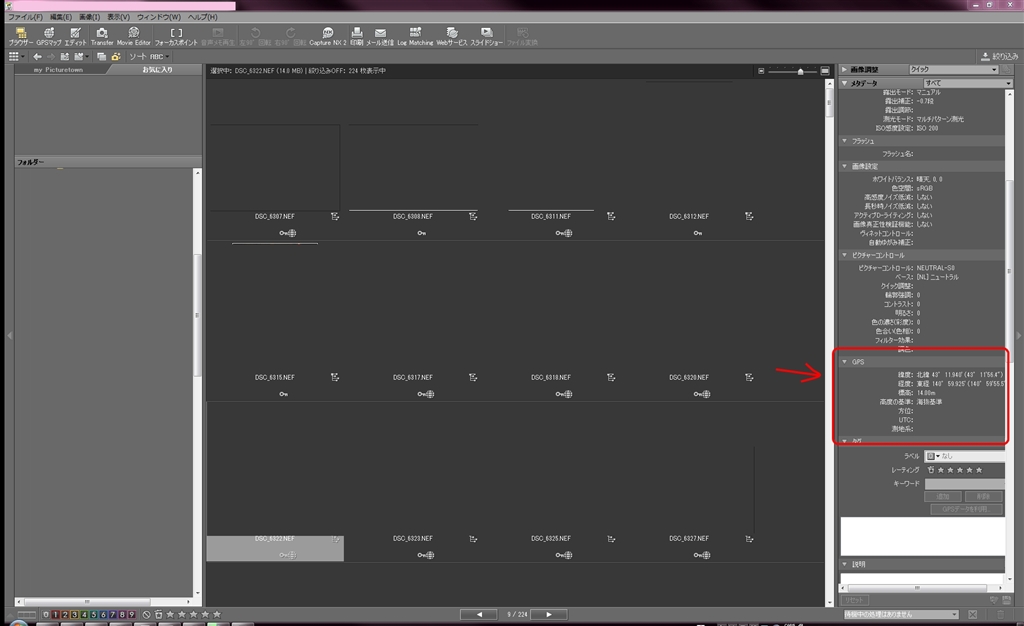Filter by label 9 in filter bar

131,614
